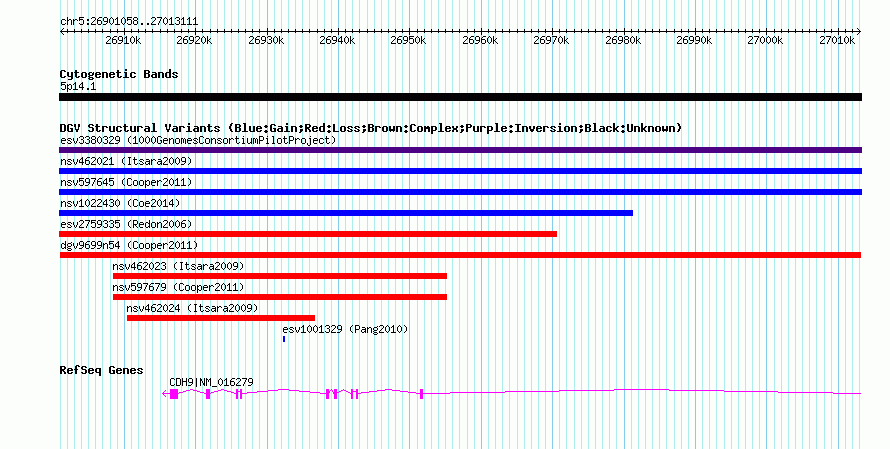Click the RefSeq Genes track title
Viewport: 890px width, 449px height.
click(x=101, y=371)
